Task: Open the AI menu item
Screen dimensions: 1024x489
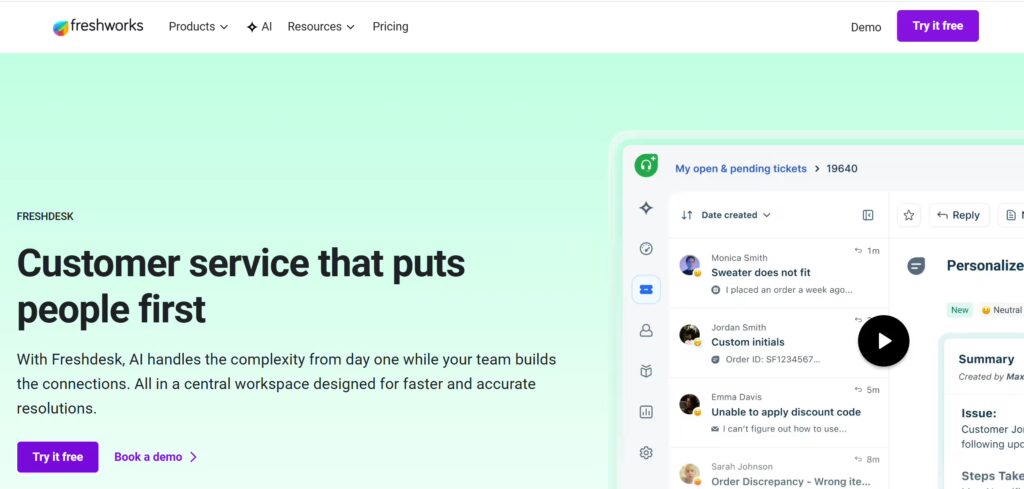Action: tap(259, 27)
